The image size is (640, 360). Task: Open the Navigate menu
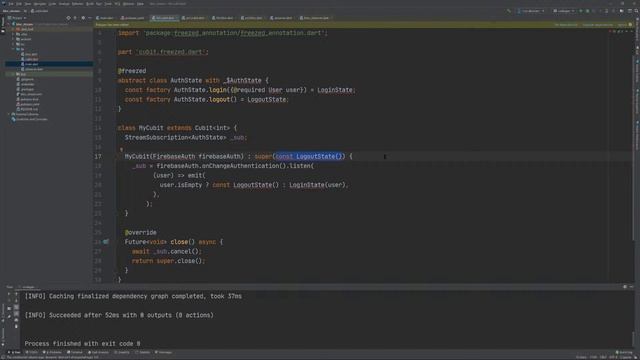coord(40,4)
